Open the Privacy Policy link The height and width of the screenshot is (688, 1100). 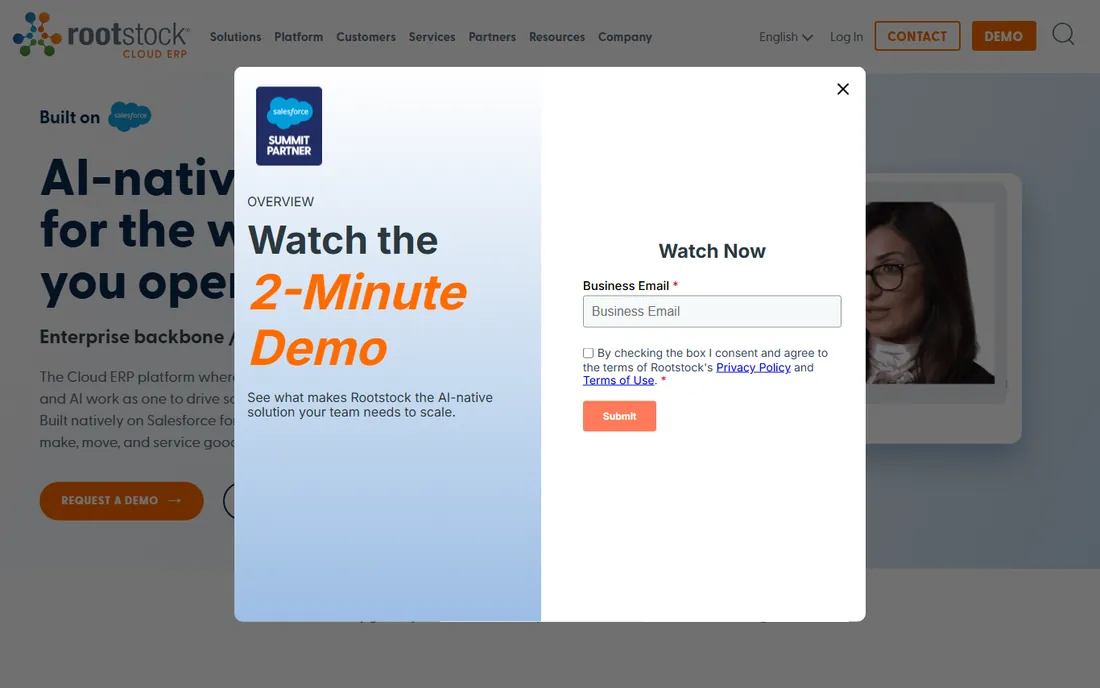(753, 367)
